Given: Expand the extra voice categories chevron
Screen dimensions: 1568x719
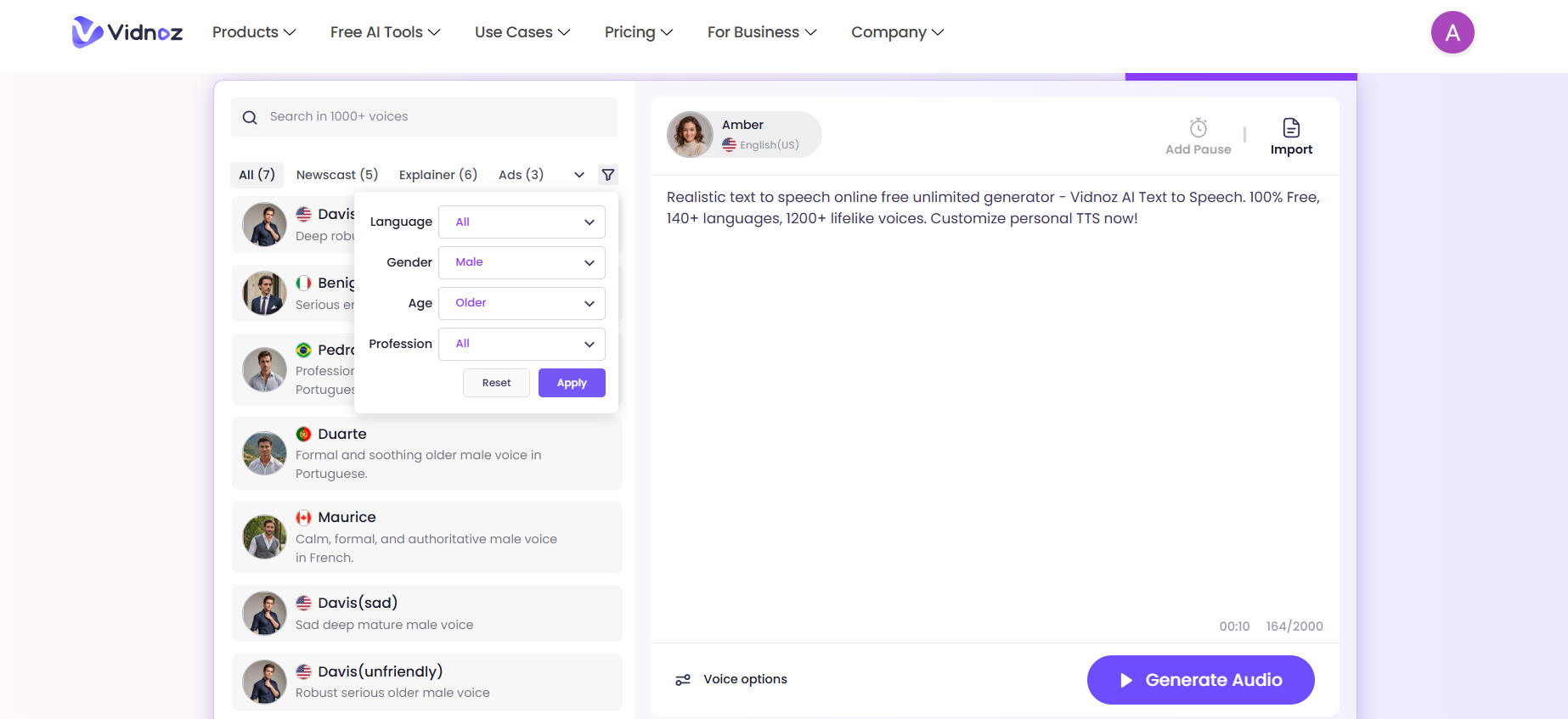Looking at the screenshot, I should (578, 175).
